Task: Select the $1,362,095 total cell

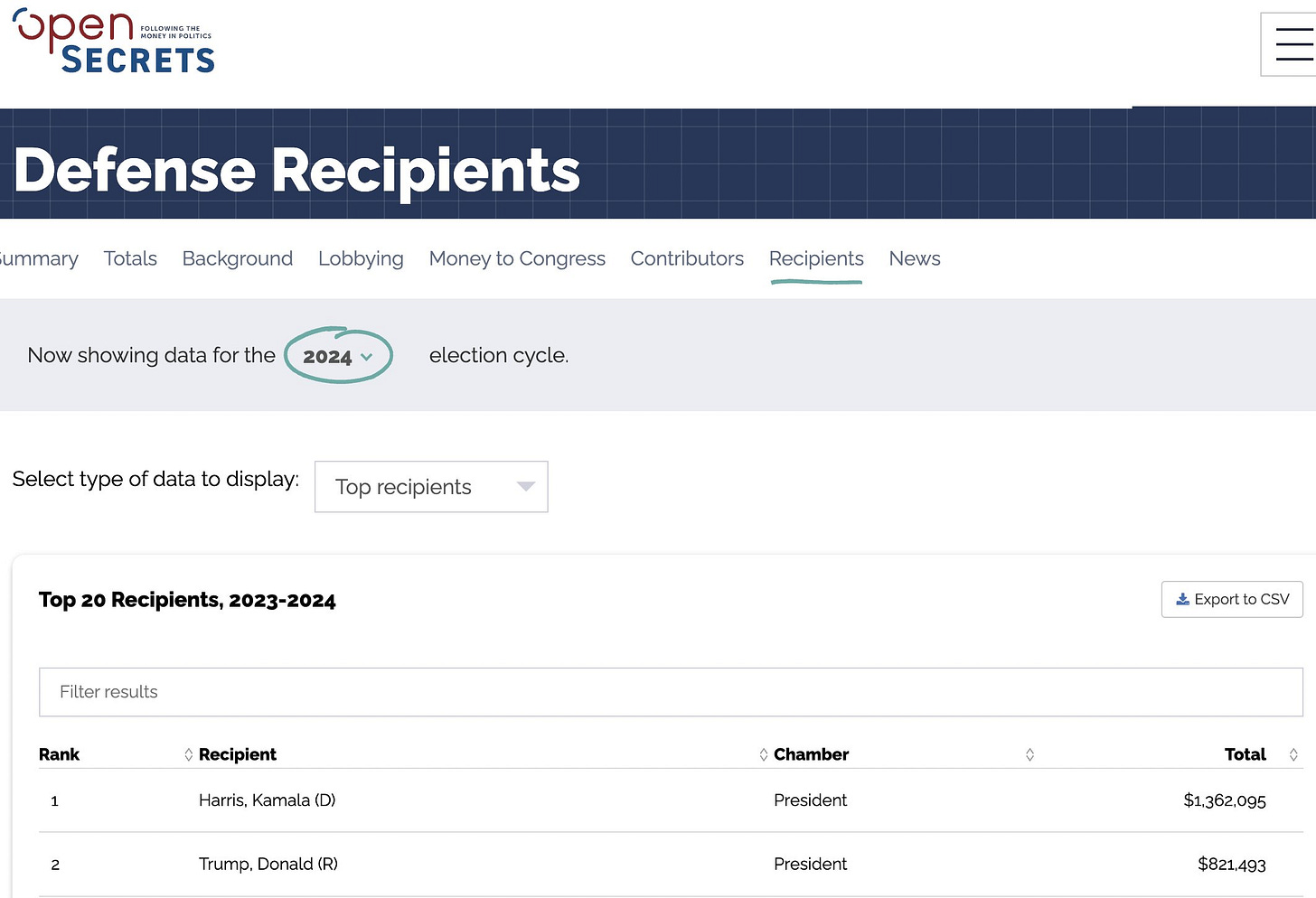Action: 1225,800
